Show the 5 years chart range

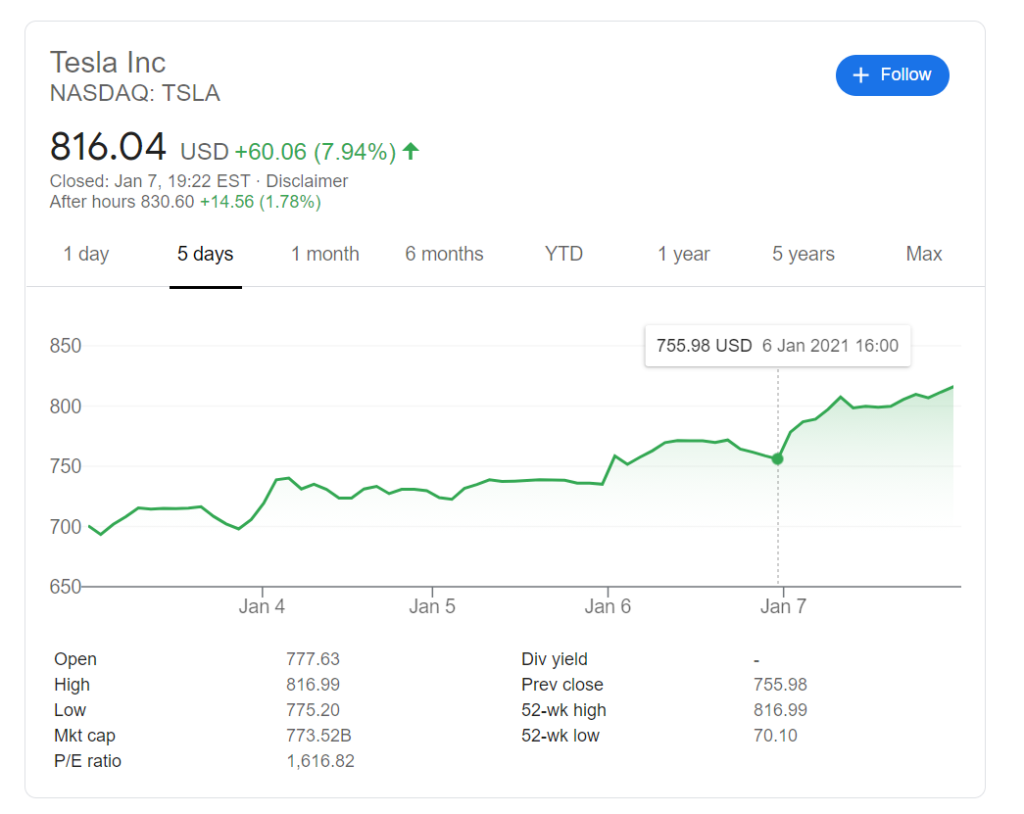803,254
